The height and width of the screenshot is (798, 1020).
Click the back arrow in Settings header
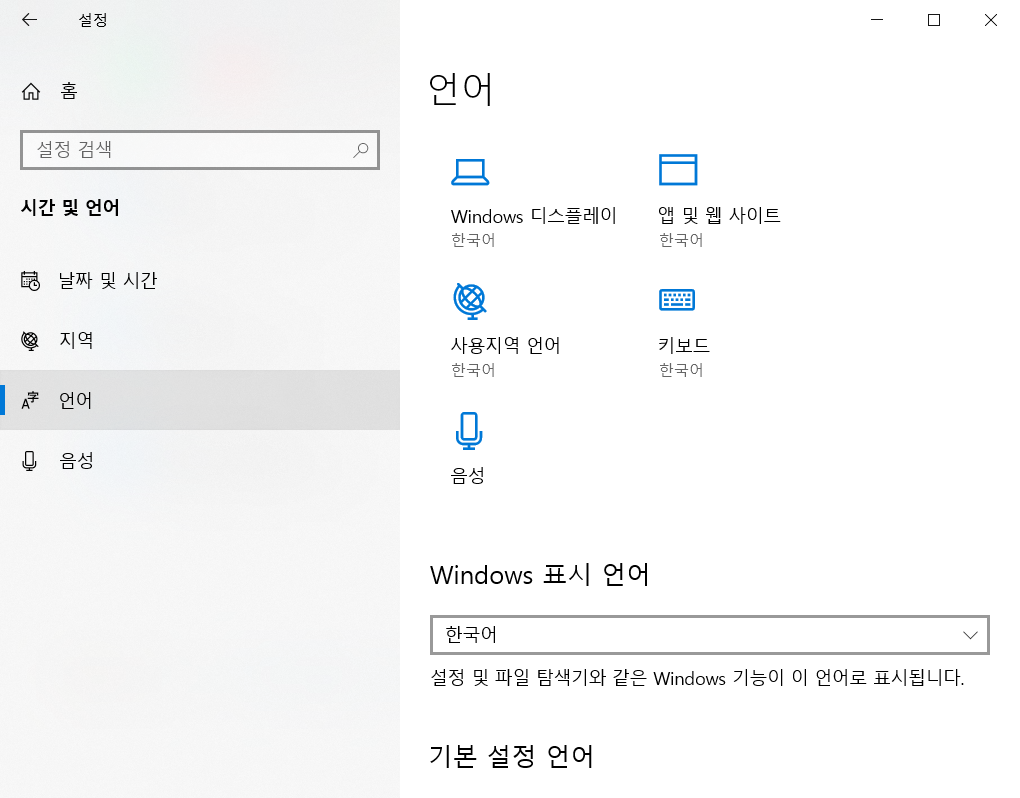[29, 20]
